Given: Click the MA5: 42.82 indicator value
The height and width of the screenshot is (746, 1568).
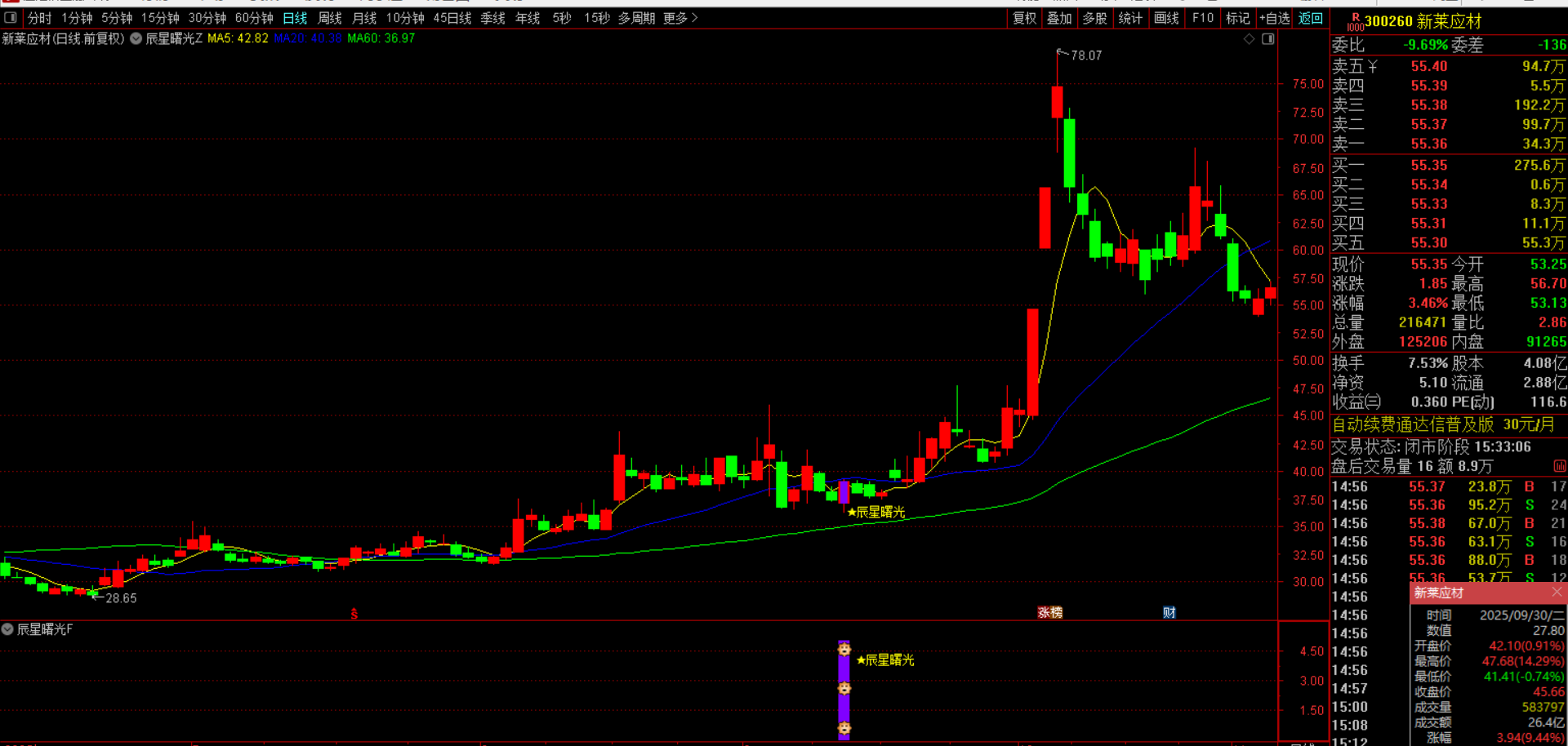Looking at the screenshot, I should point(238,38).
